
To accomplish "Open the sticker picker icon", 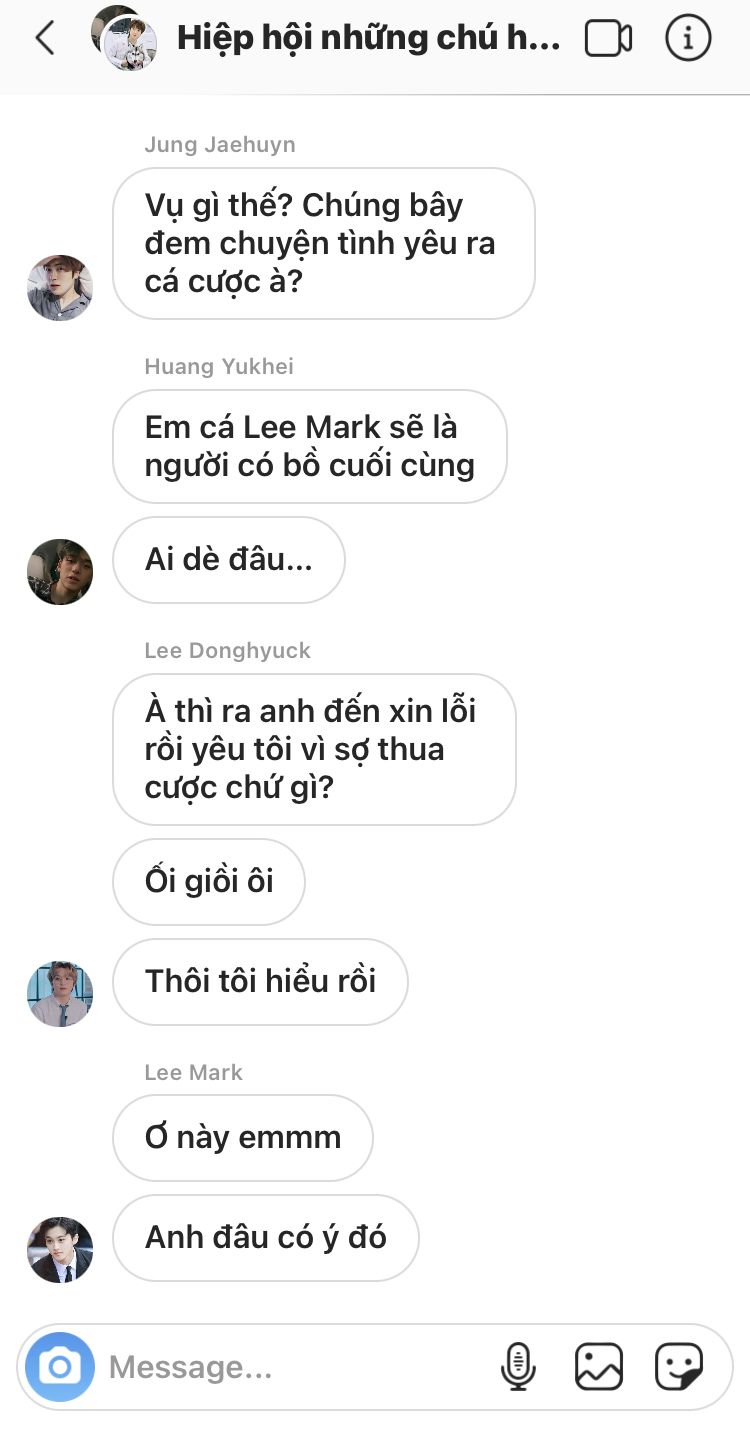I will coord(679,1367).
